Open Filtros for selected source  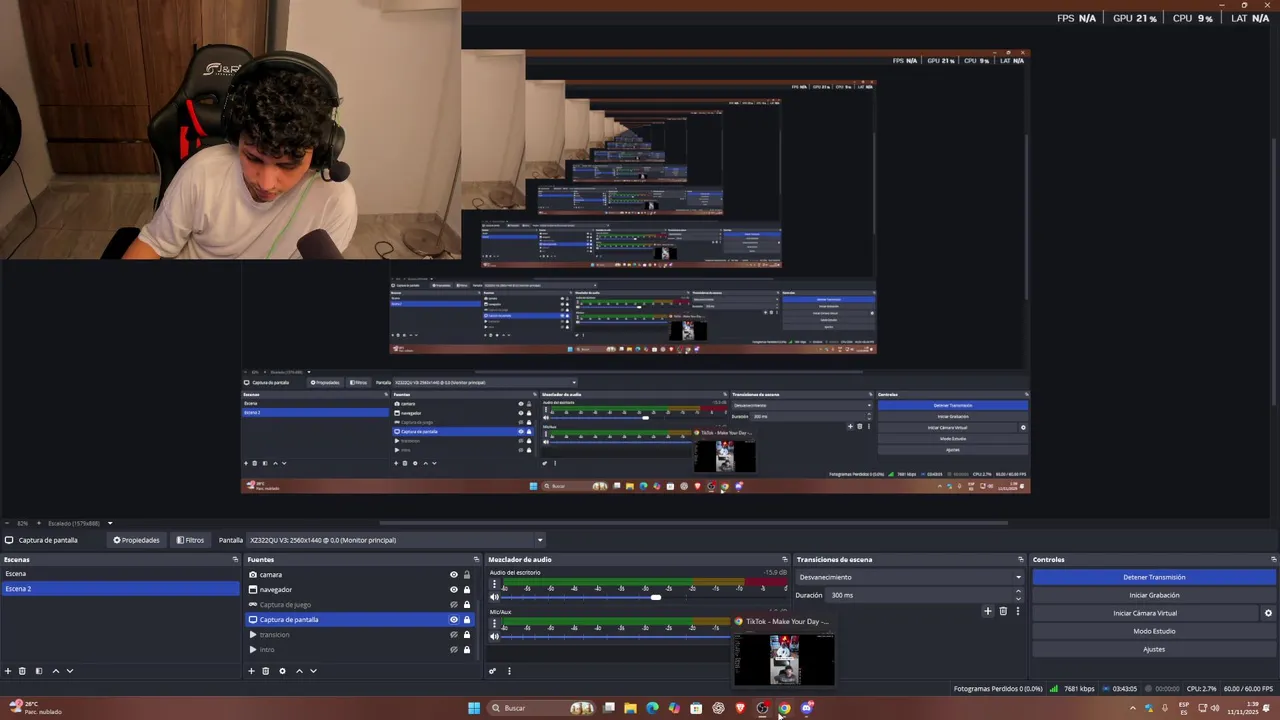190,540
